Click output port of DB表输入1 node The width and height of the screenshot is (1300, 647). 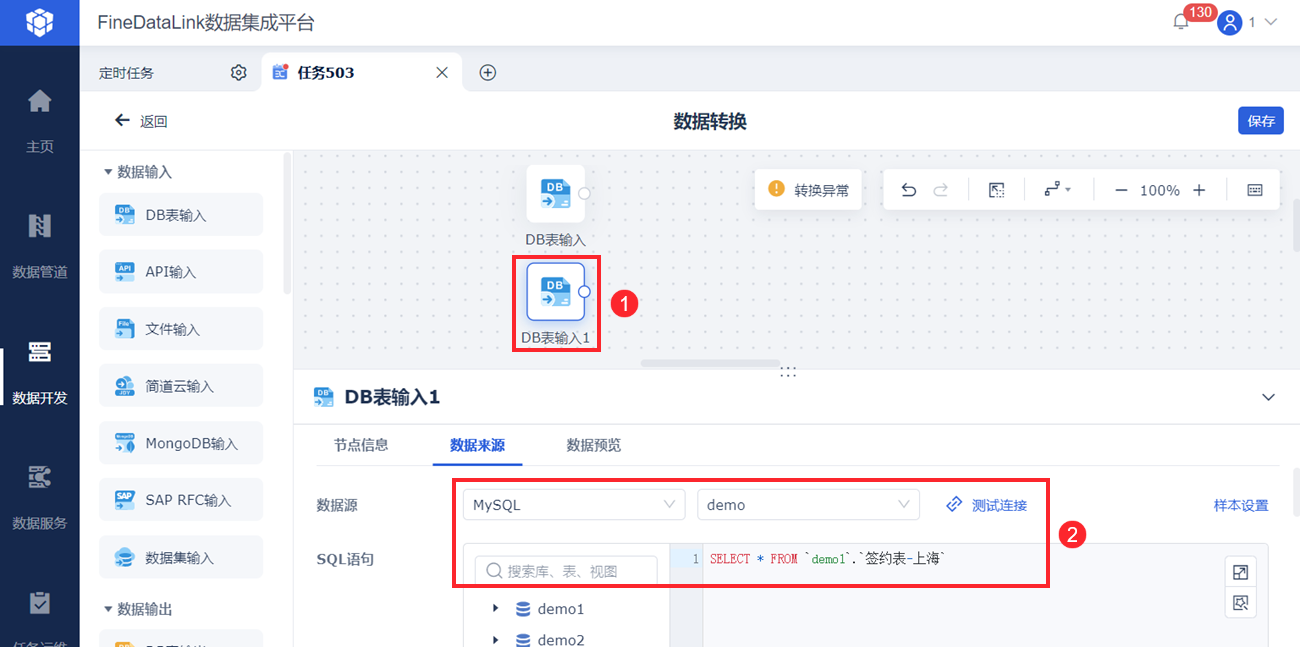[x=584, y=292]
